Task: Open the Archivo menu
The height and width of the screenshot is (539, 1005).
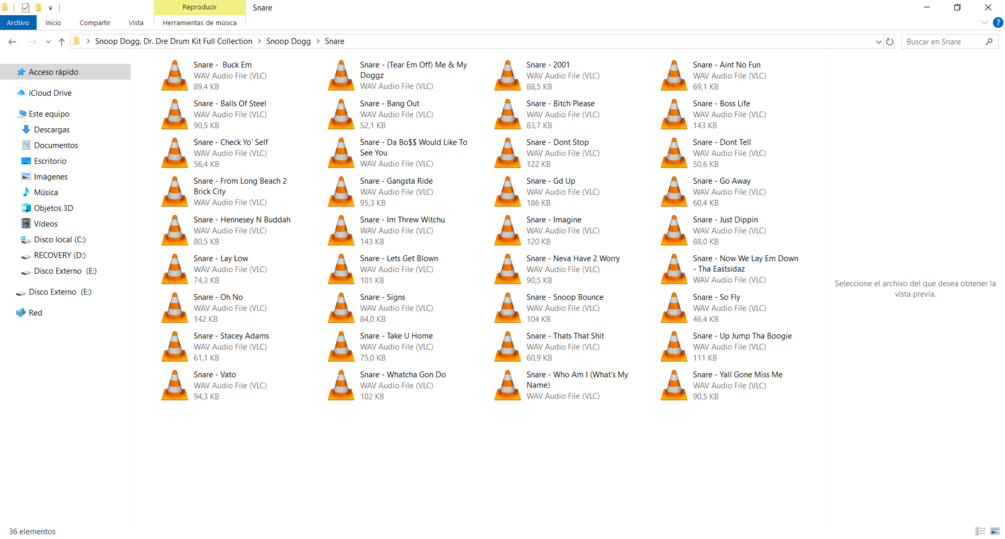Action: point(18,22)
